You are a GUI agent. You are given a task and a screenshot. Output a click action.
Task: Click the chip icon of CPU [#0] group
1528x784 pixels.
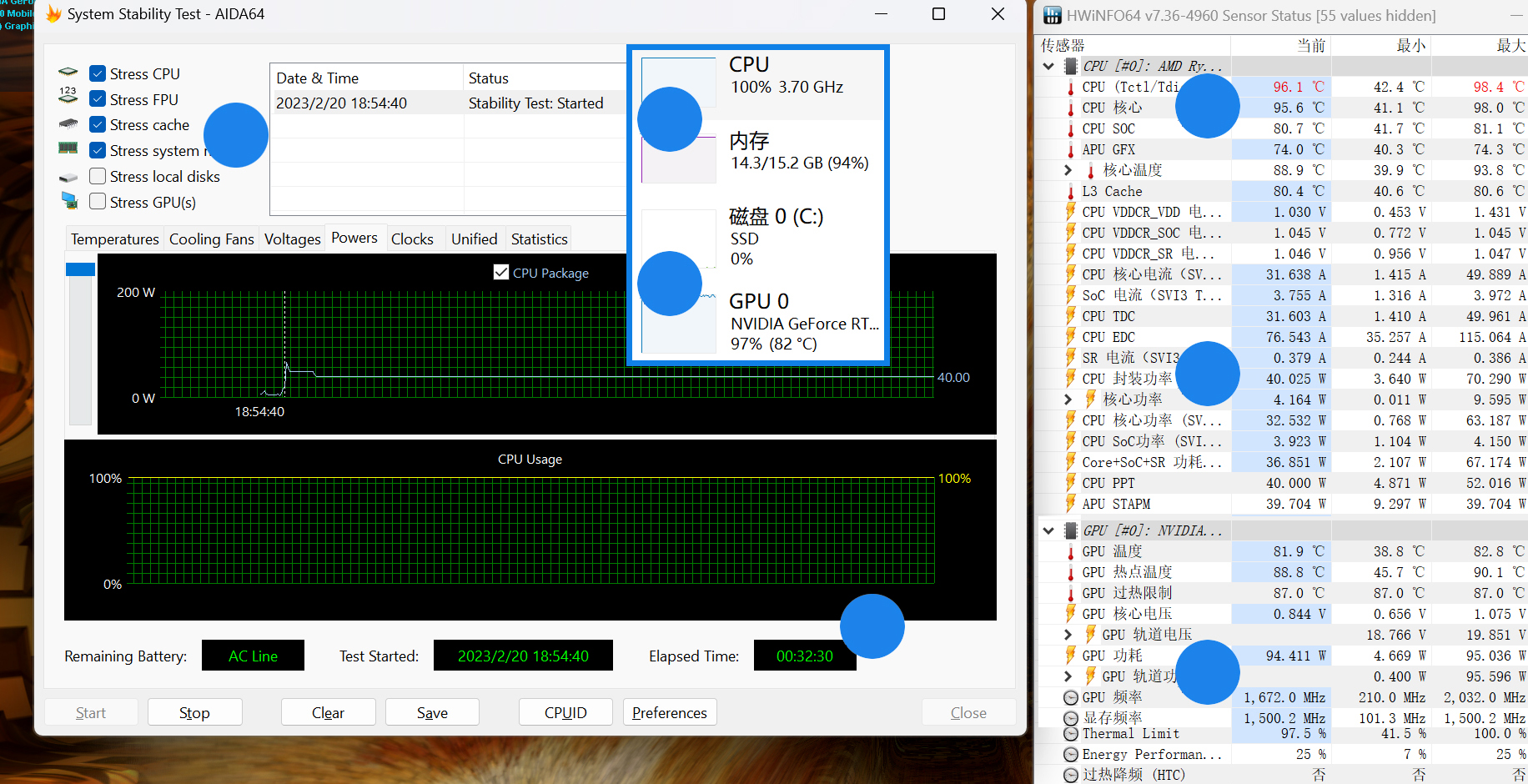coord(1071,66)
